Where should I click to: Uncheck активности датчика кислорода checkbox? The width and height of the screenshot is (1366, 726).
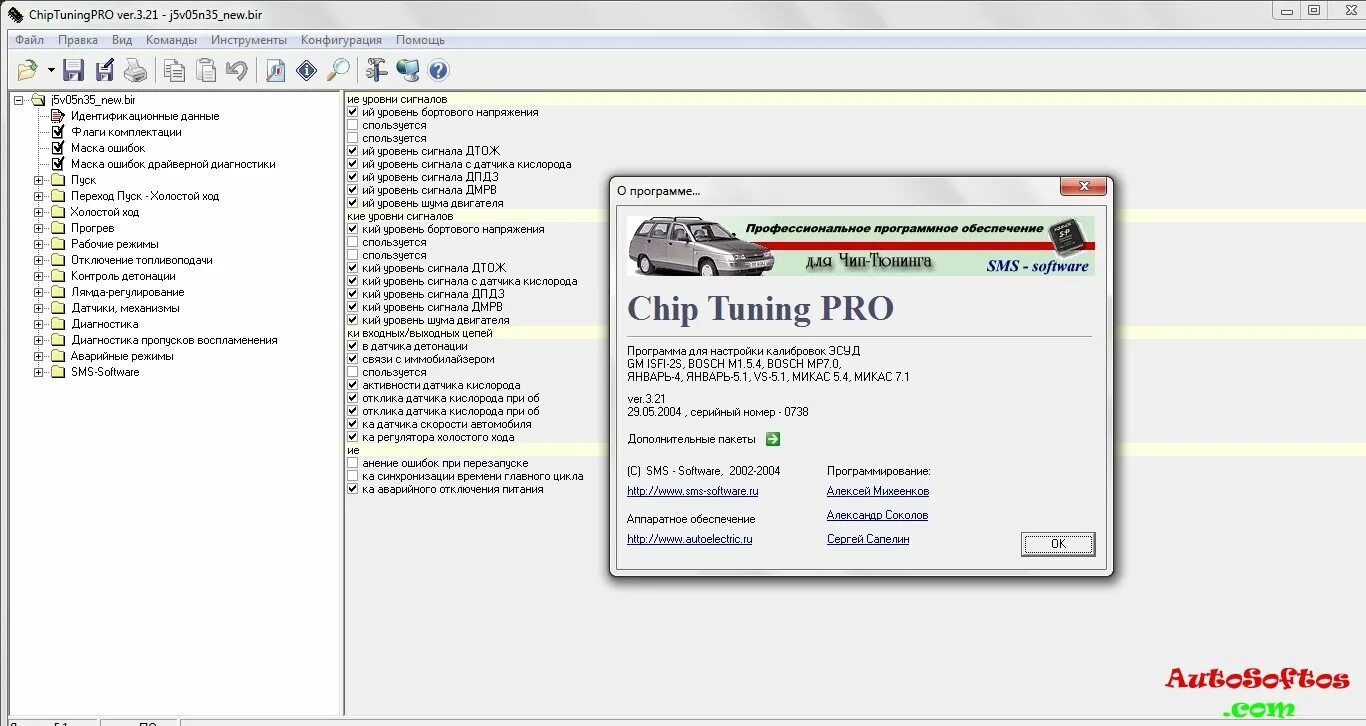click(352, 385)
